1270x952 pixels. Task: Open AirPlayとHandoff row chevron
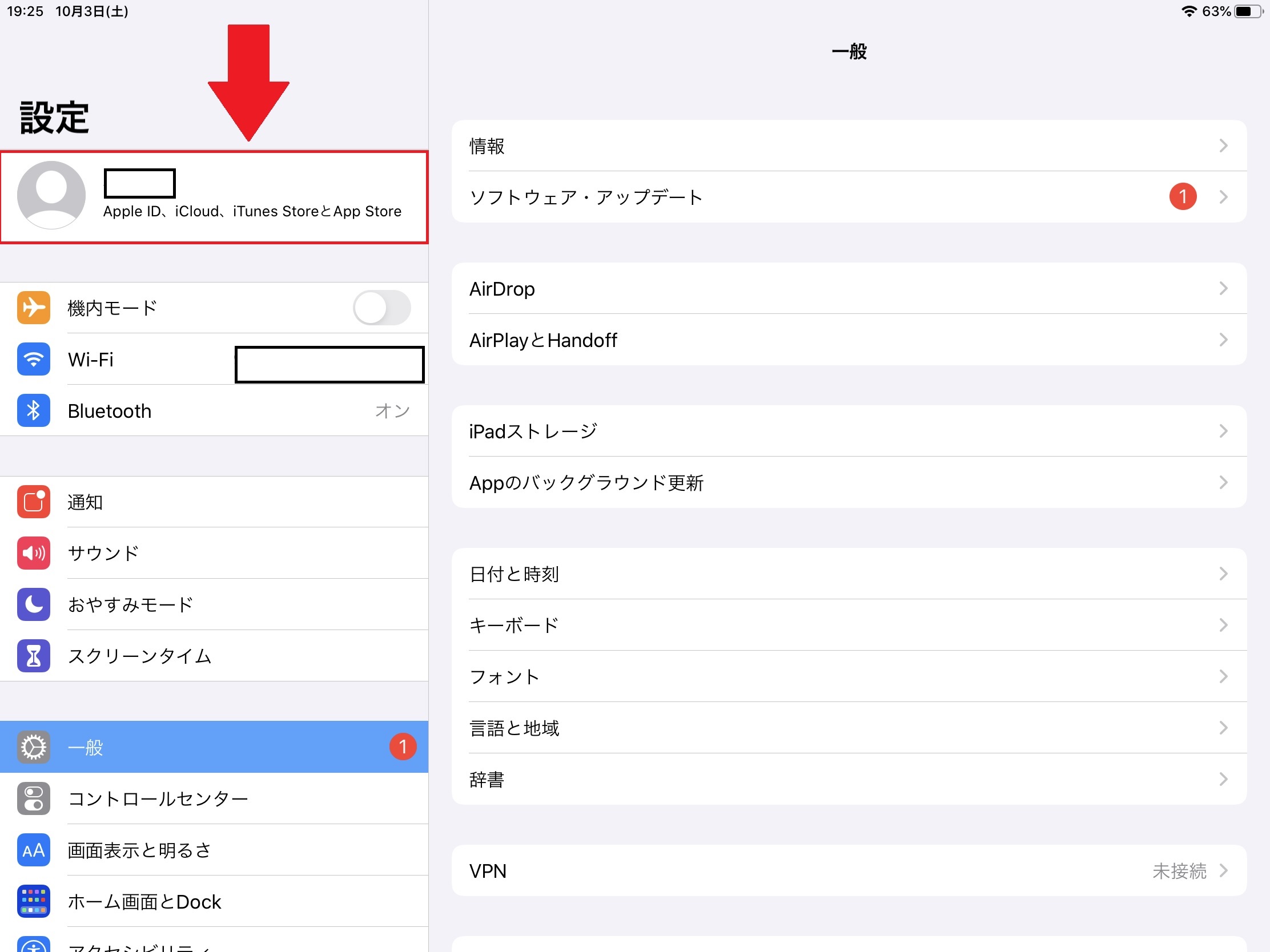tap(1224, 340)
